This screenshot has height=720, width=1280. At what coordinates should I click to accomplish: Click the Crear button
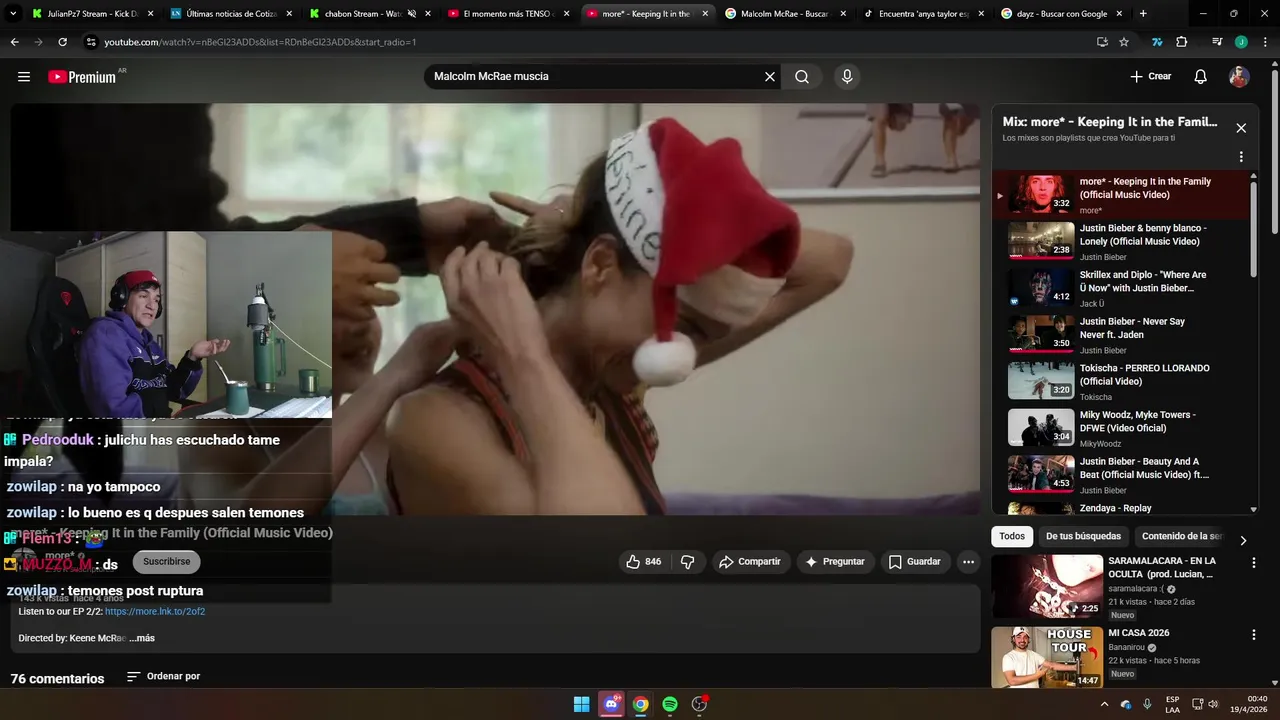tap(1151, 77)
